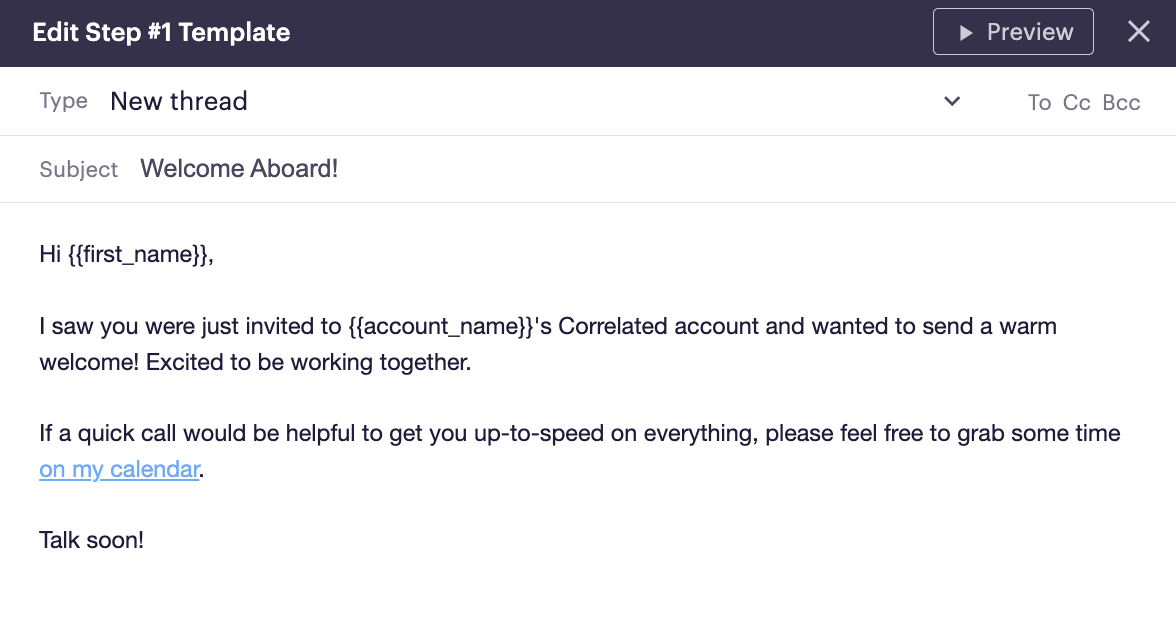
Task: Click the "Type" field label
Action: point(63,101)
